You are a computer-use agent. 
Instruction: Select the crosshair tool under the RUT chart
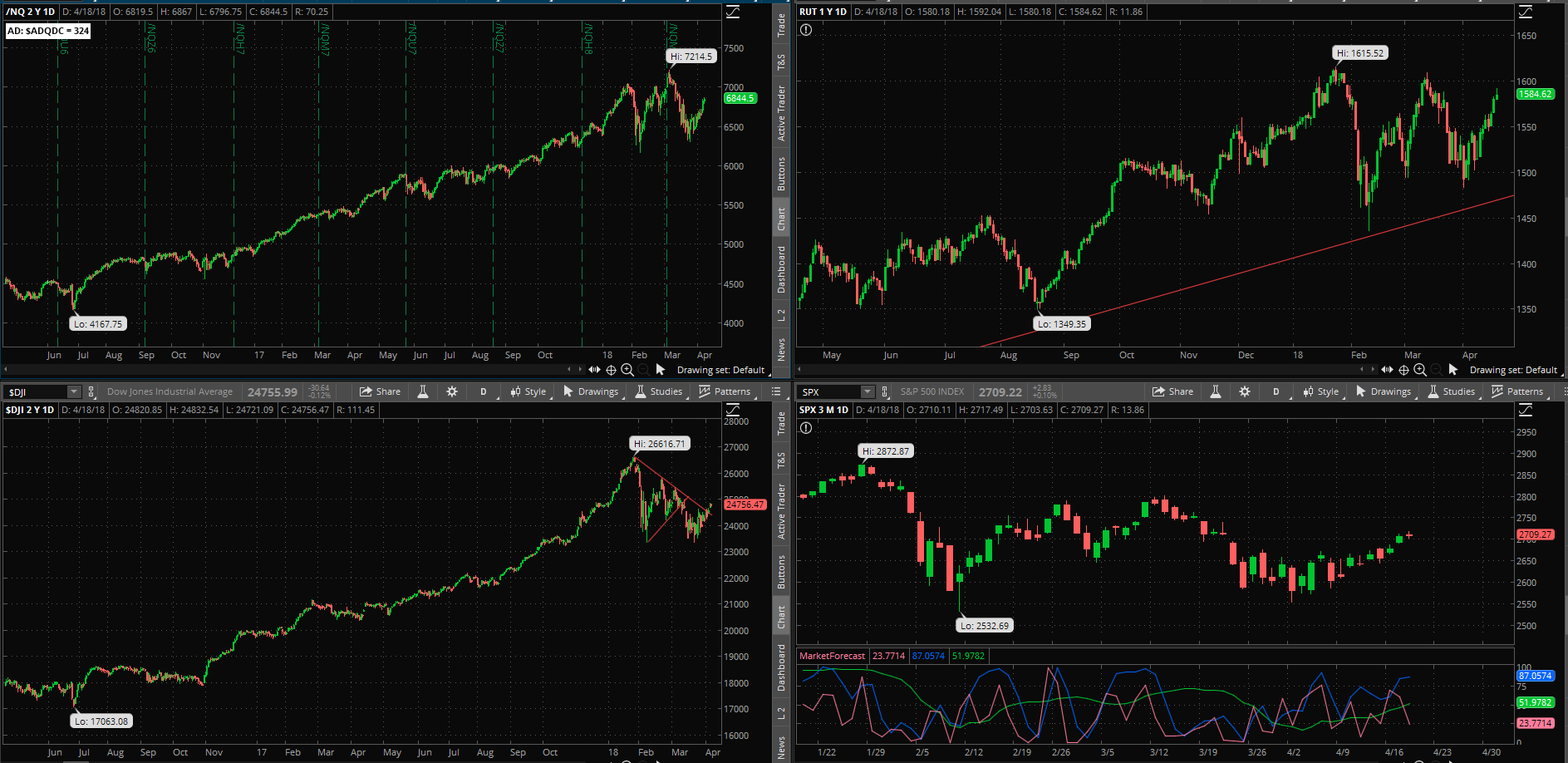1403,370
